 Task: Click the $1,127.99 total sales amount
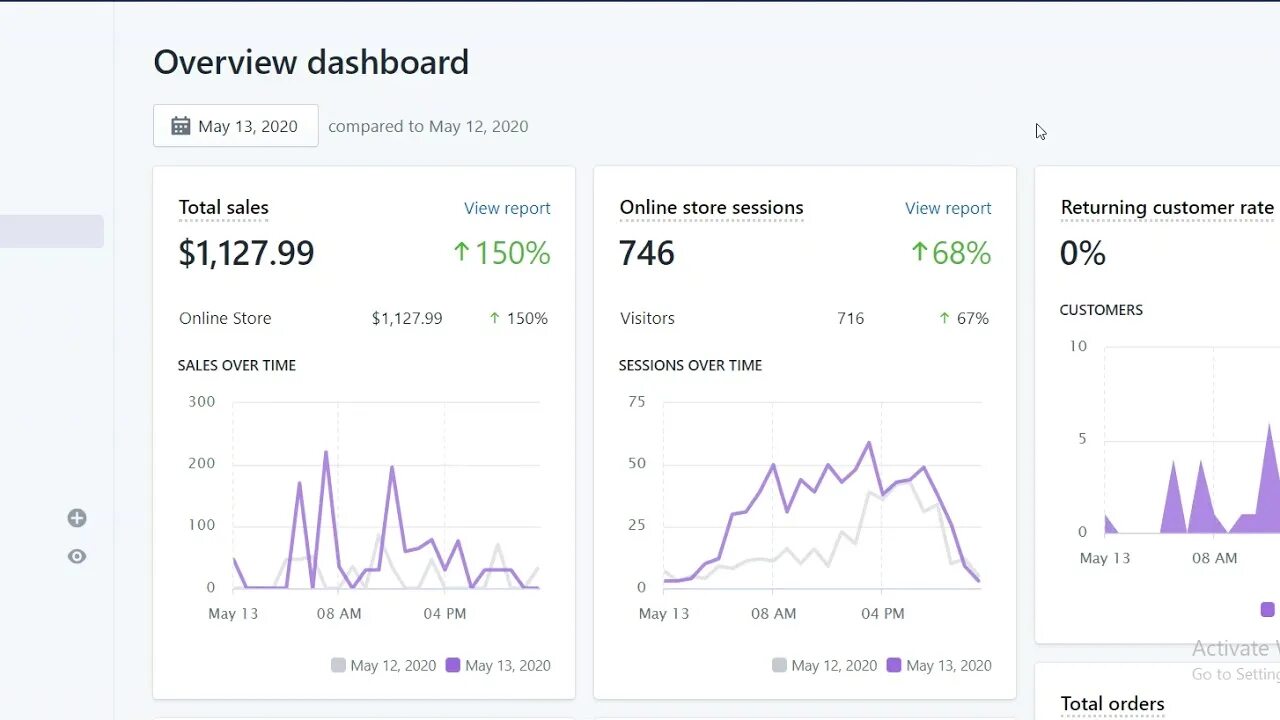coord(247,253)
